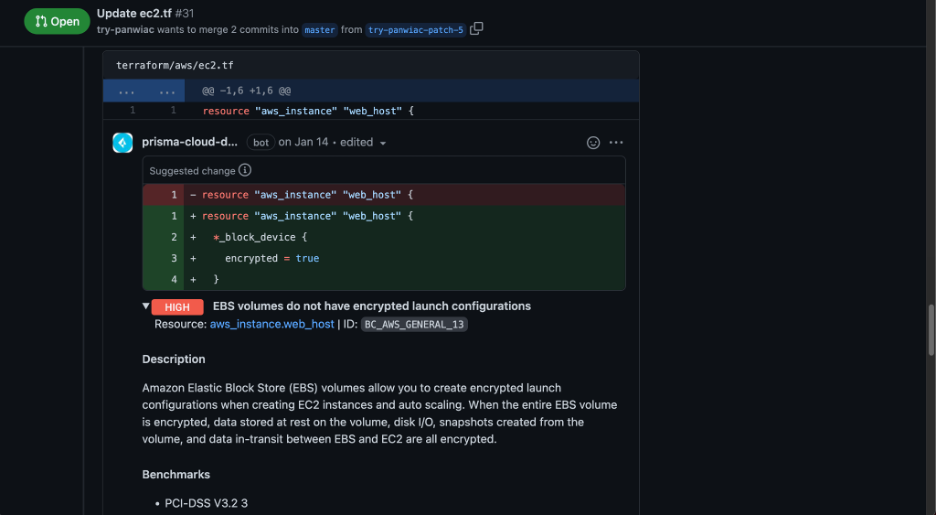Screen dimensions: 936x516
Task: Click the terraform/aws/ec2.tf file path header
Action: pos(175,65)
